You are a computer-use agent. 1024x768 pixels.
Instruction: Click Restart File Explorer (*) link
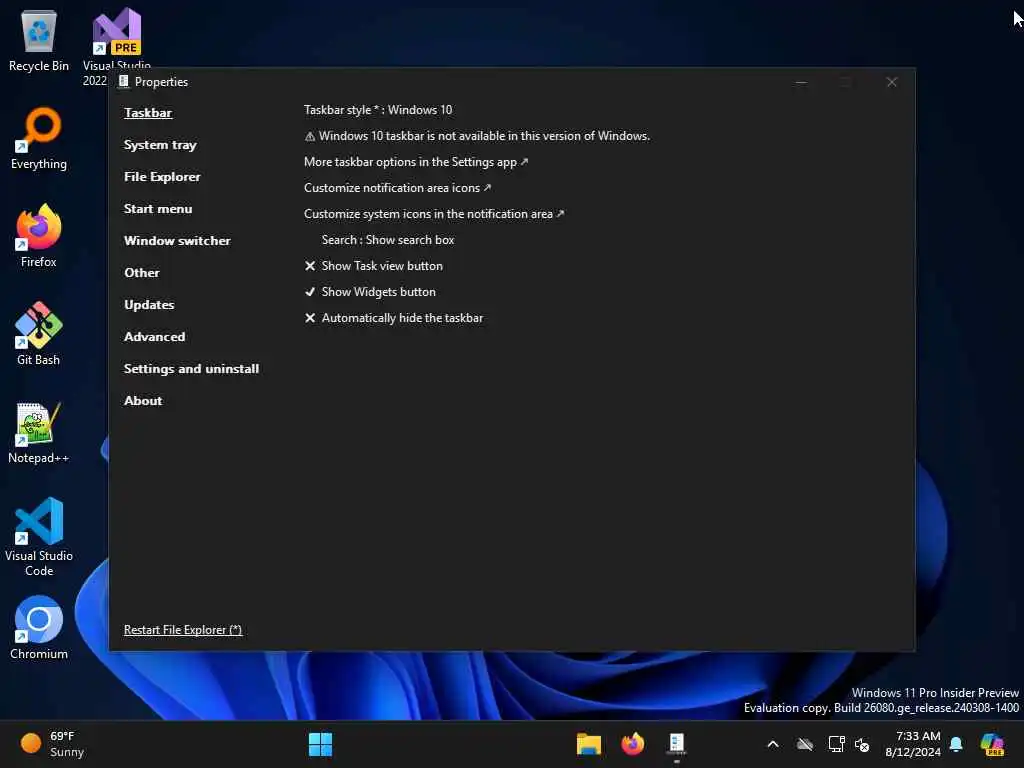coord(183,630)
